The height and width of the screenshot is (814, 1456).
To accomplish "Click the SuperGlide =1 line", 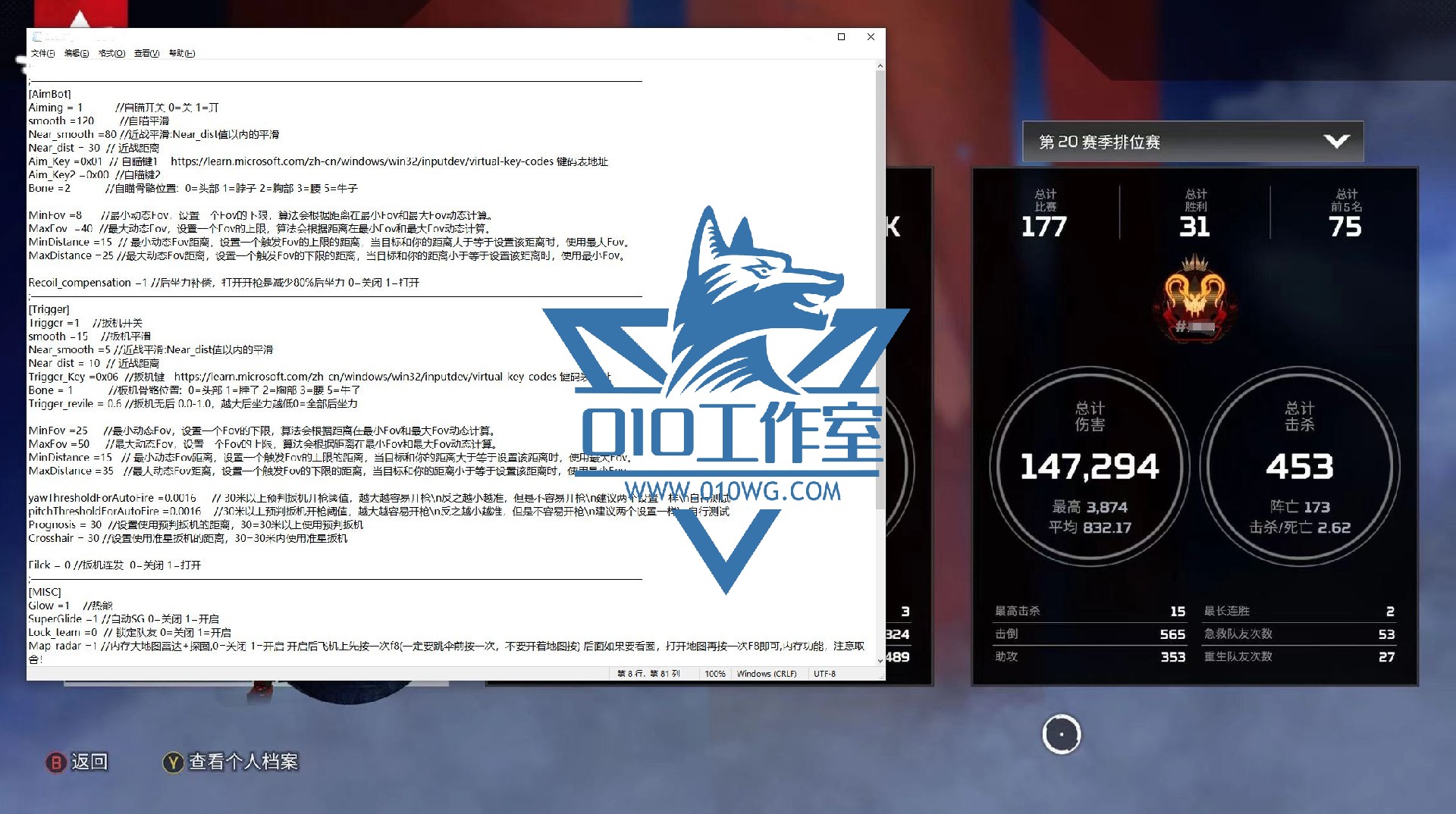I will point(124,618).
